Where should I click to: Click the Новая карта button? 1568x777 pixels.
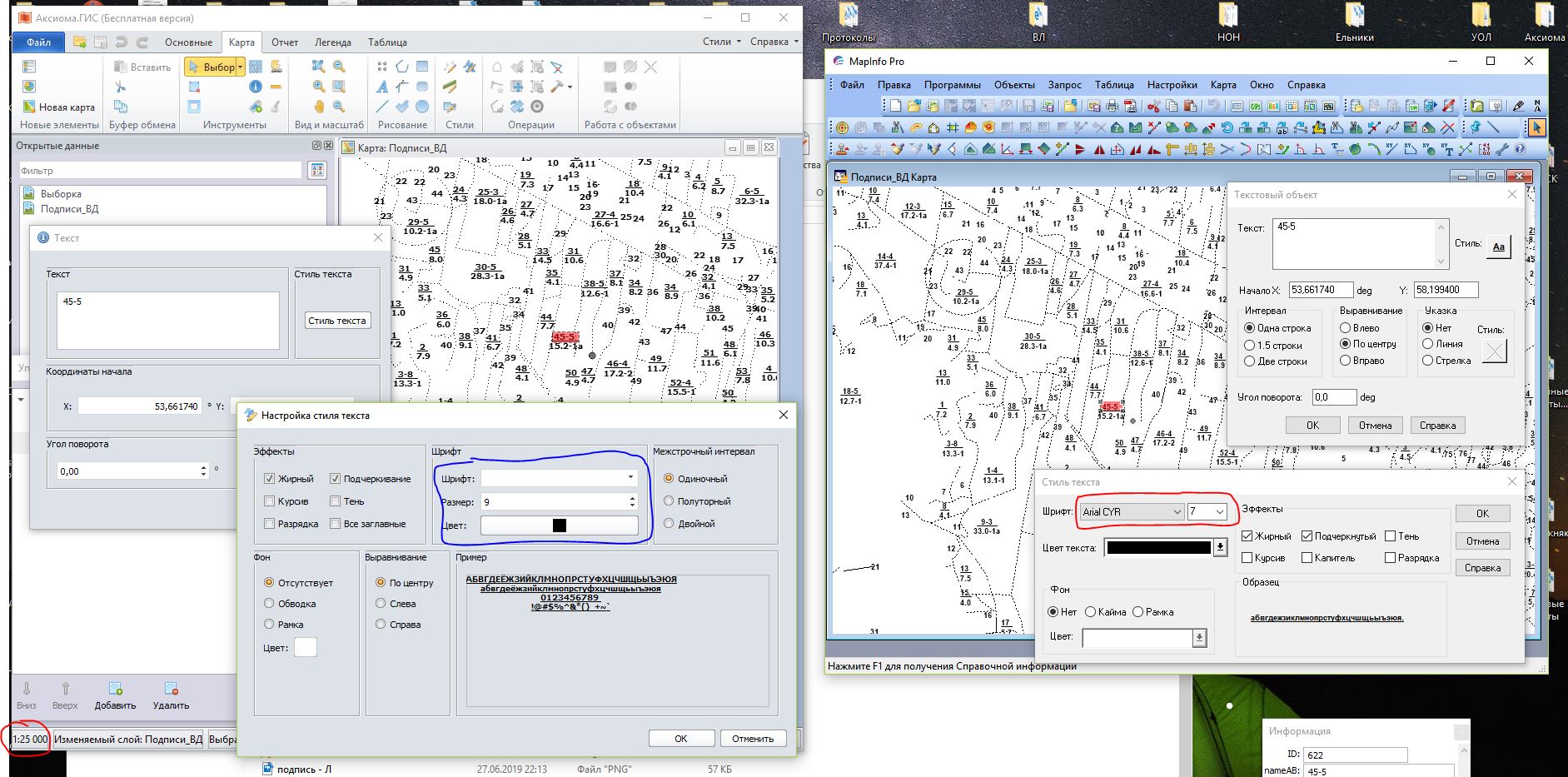point(57,107)
